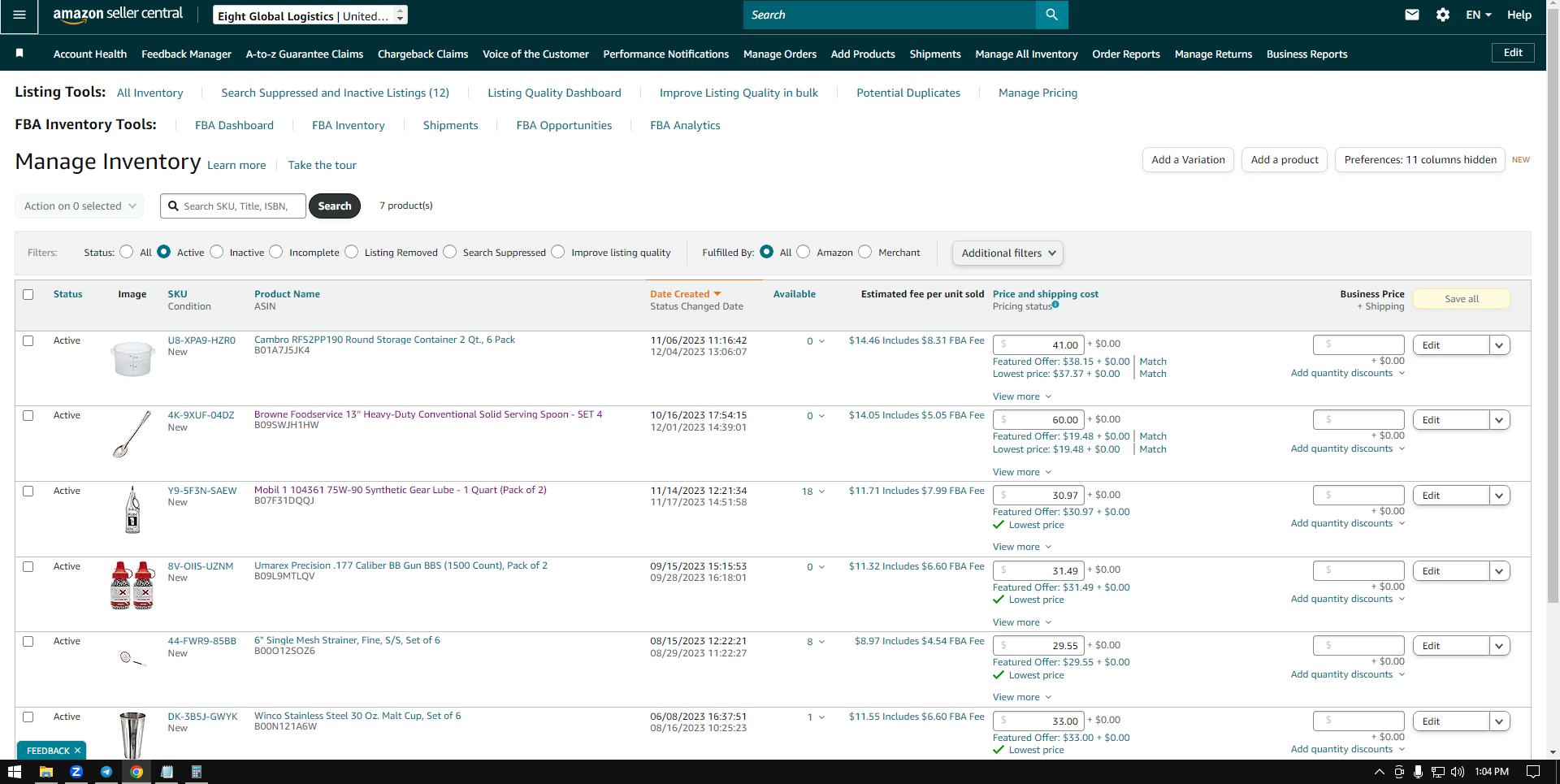
Task: Open Account Health menu item
Action: coord(90,54)
